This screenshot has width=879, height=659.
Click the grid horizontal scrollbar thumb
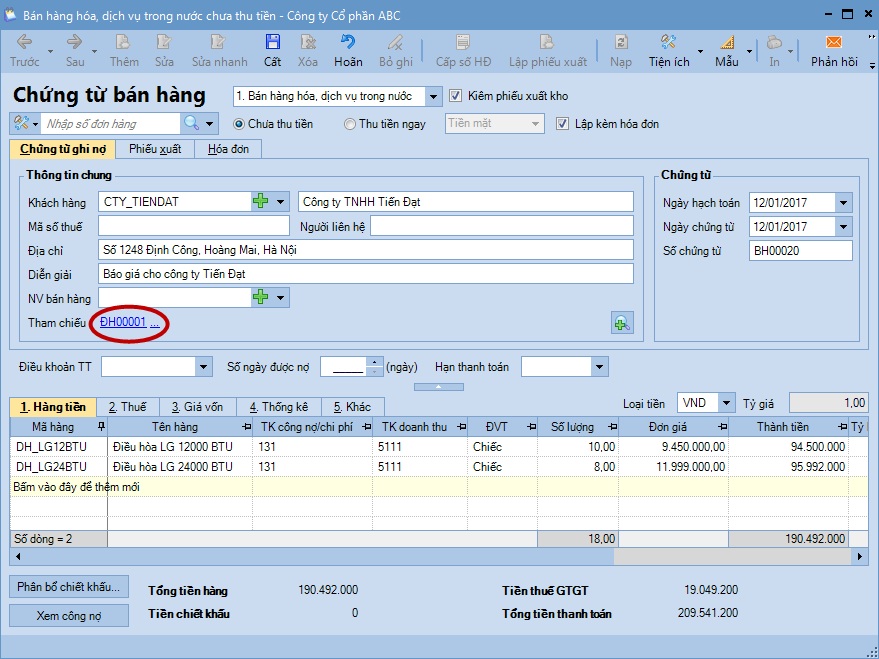pyautogui.click(x=733, y=556)
